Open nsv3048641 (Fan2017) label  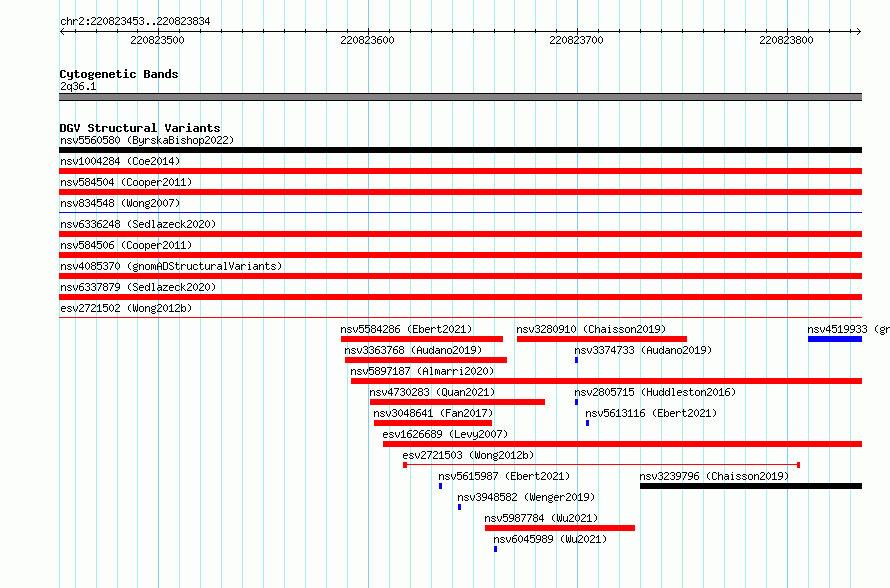coord(433,413)
